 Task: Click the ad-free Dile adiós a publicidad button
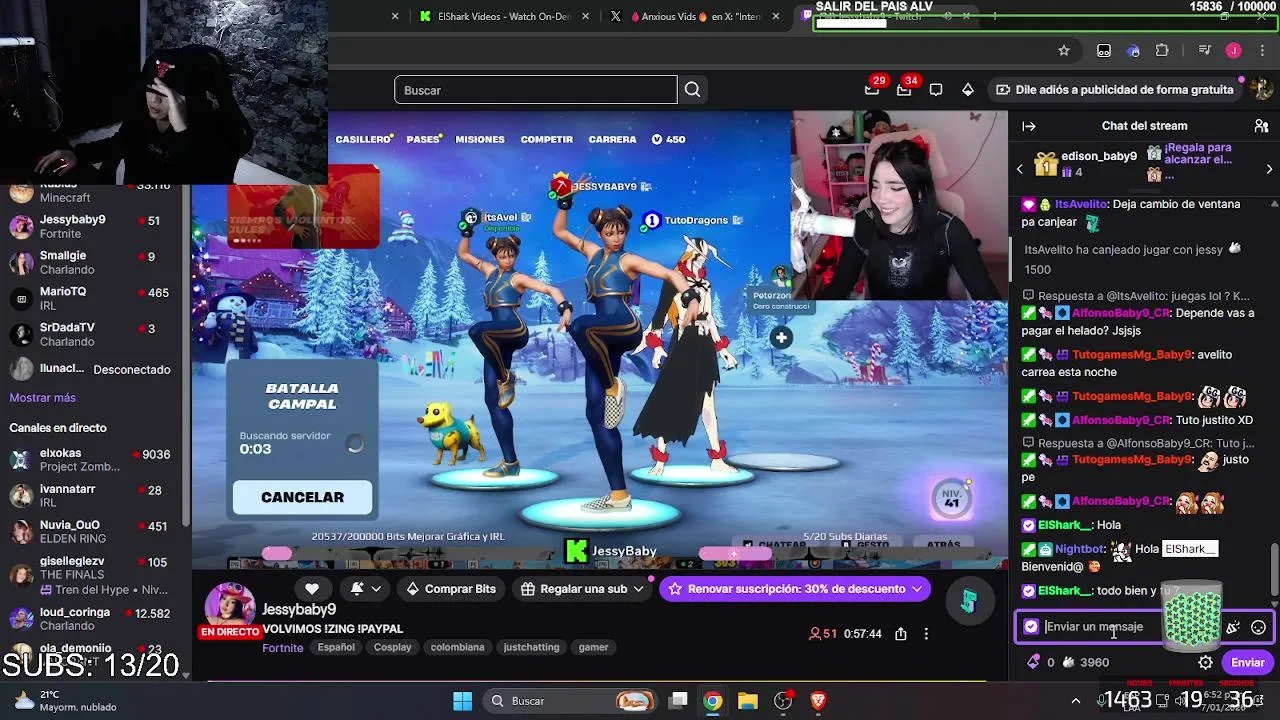coord(1115,90)
